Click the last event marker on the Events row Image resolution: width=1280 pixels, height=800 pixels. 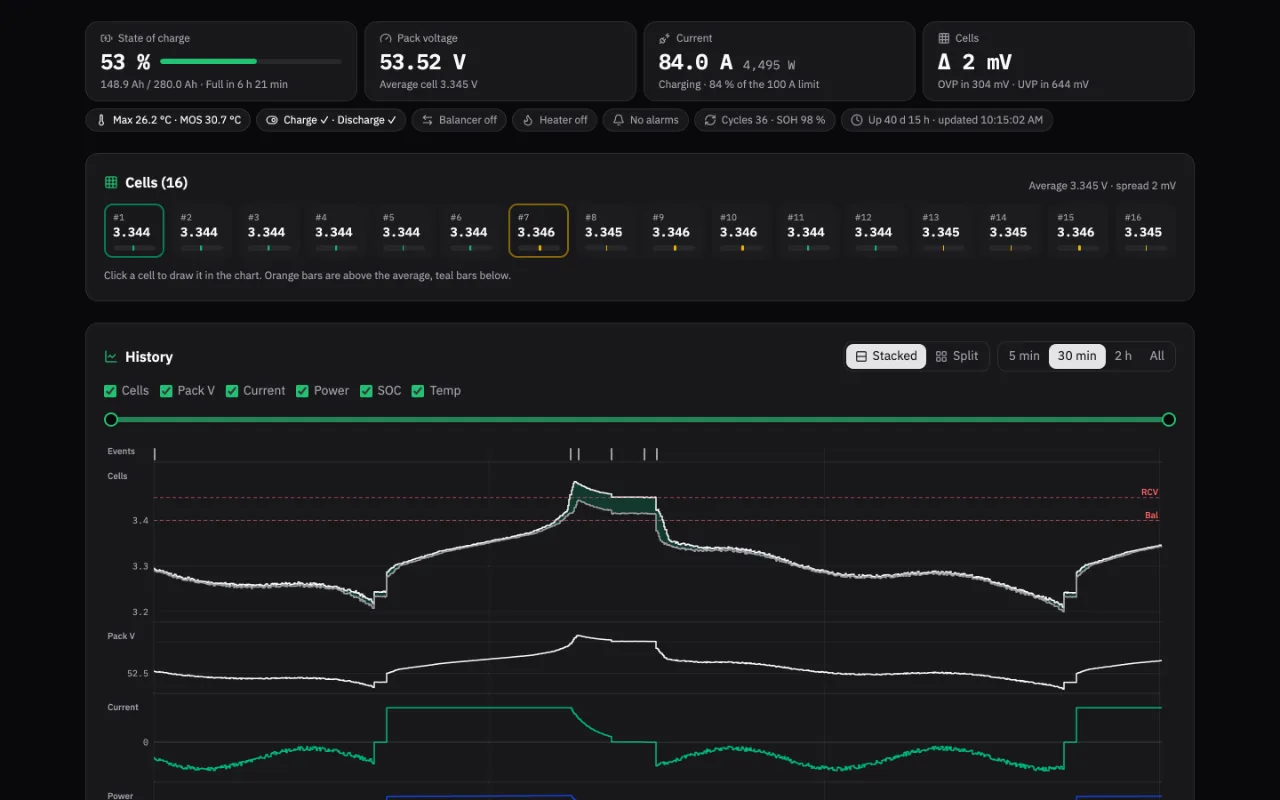click(656, 454)
